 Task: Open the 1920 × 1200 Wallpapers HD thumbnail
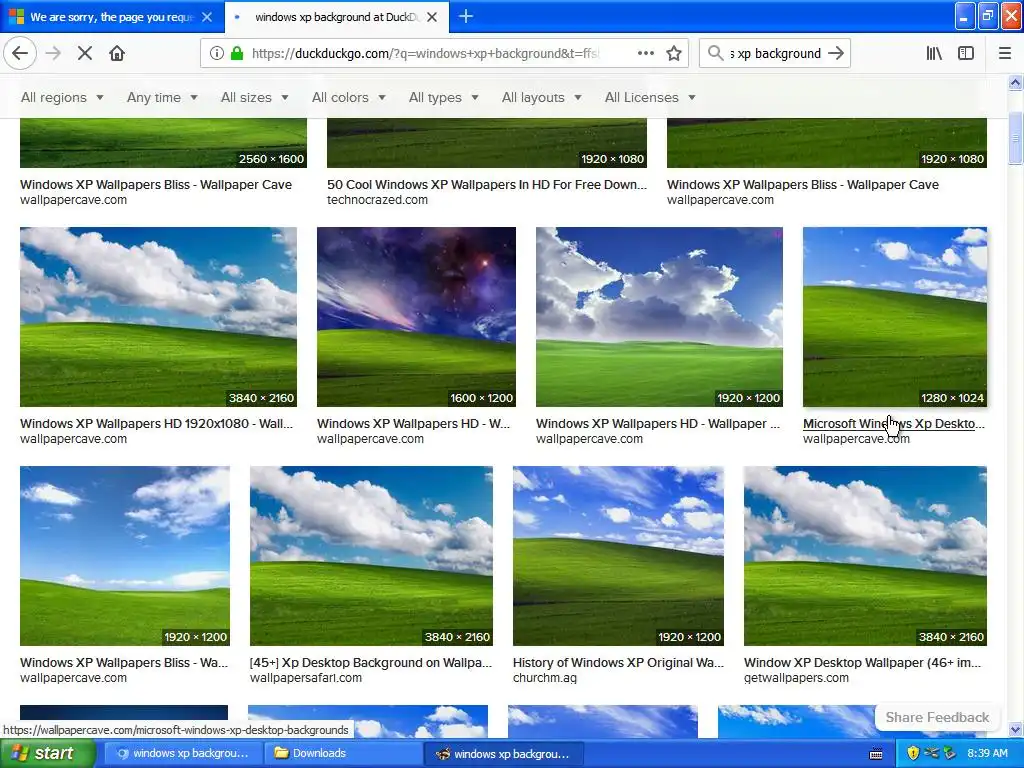coord(659,317)
